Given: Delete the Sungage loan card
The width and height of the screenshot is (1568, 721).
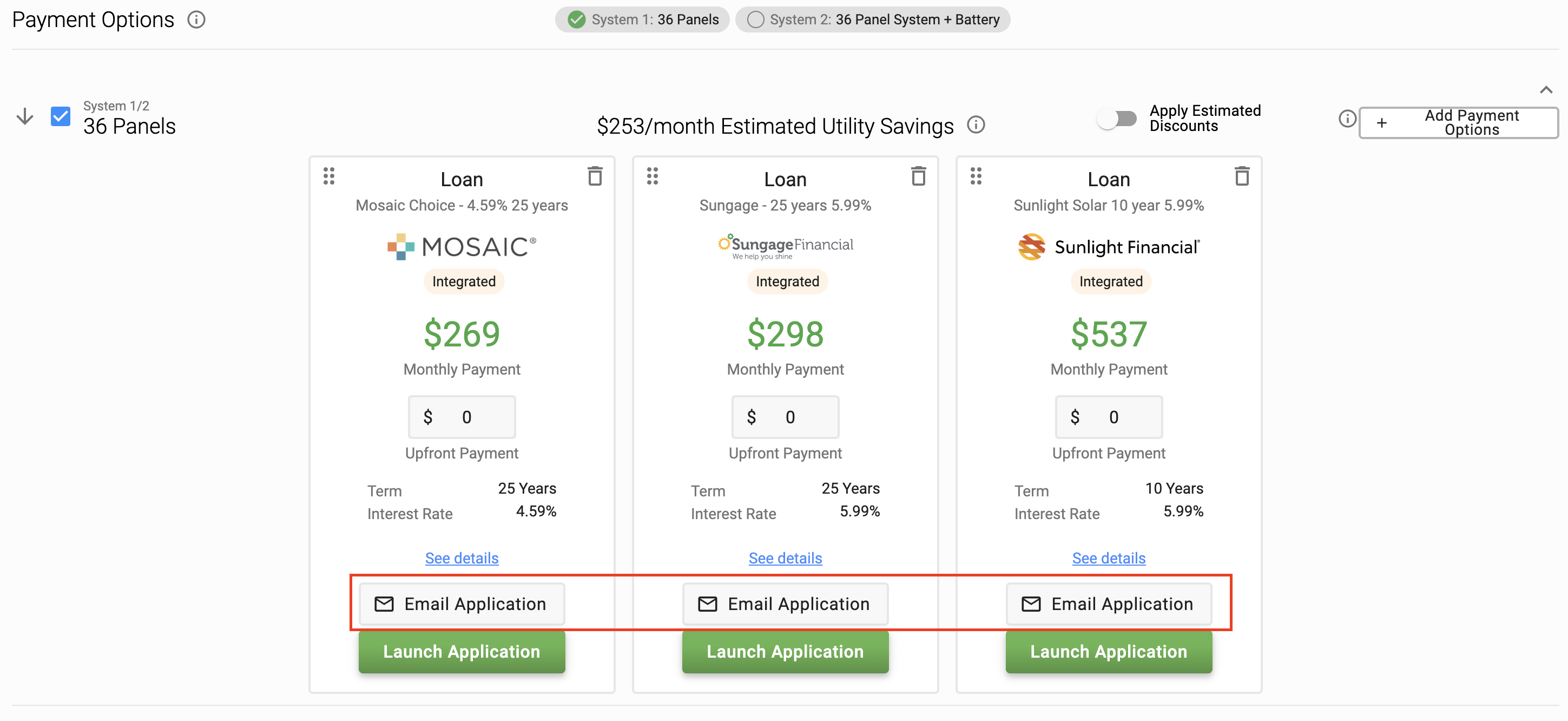Looking at the screenshot, I should [918, 176].
